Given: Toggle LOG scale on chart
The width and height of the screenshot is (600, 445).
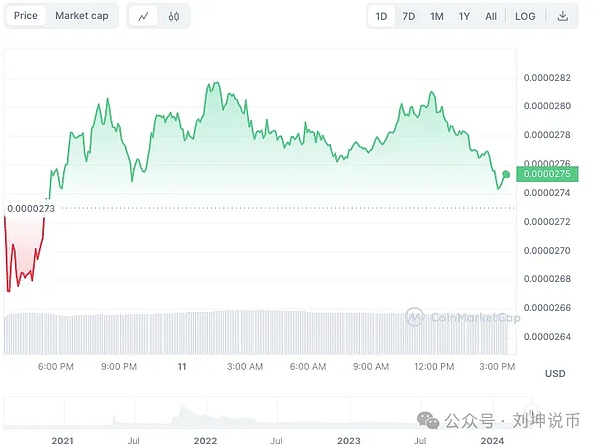Looking at the screenshot, I should pyautogui.click(x=525, y=16).
